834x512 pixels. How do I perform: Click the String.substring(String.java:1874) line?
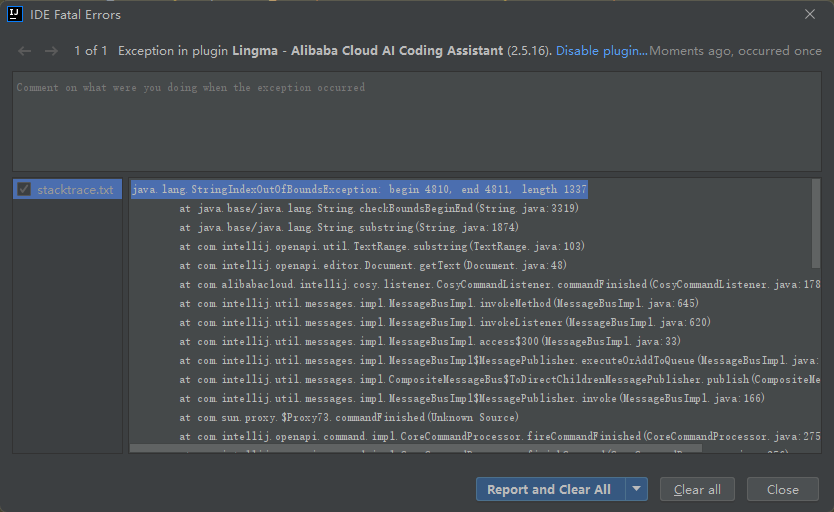(349, 228)
